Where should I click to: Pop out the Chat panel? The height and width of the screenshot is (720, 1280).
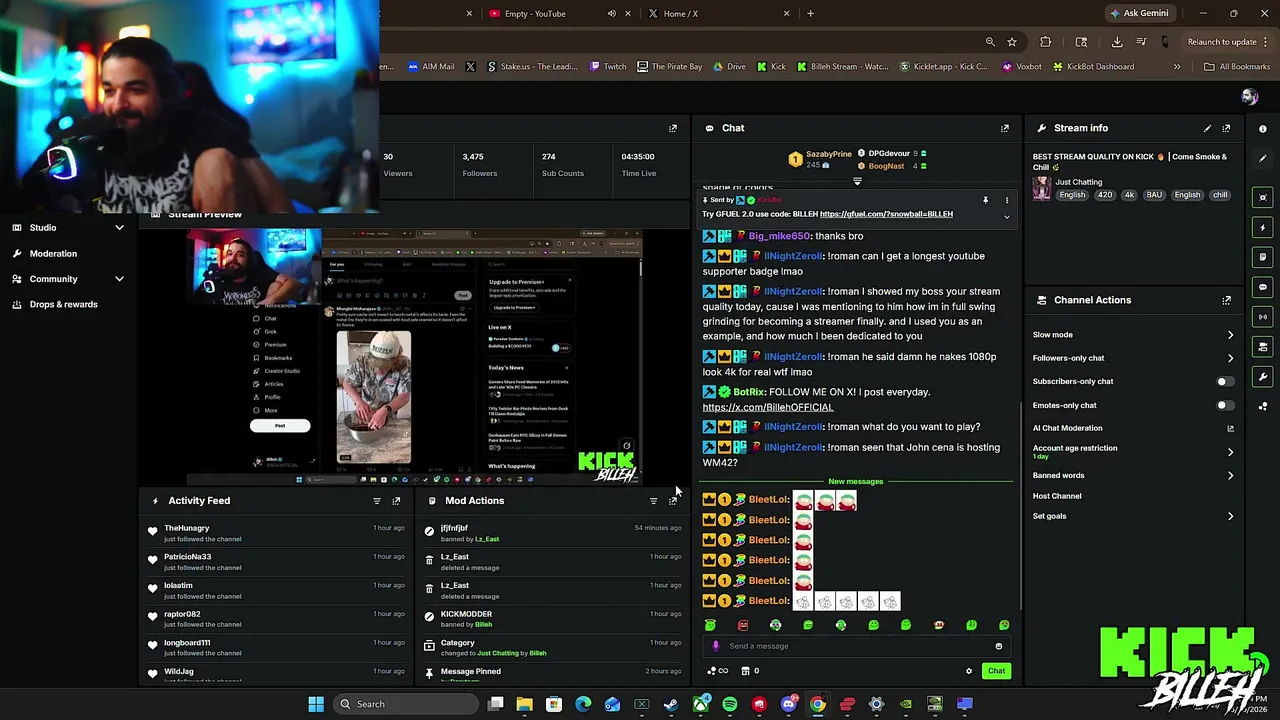[x=1005, y=128]
